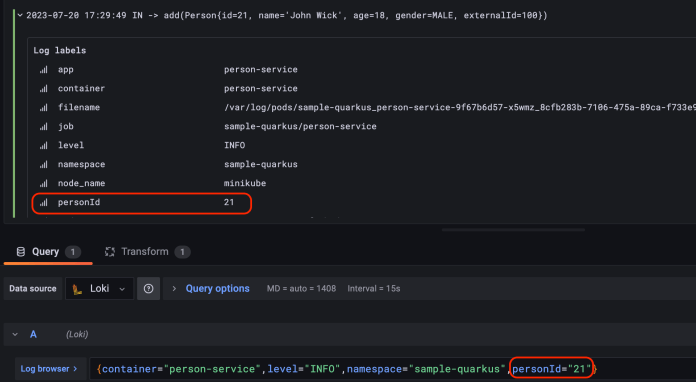Click the (Loki) label in query row
This screenshot has width=696, height=382.
coord(77,335)
